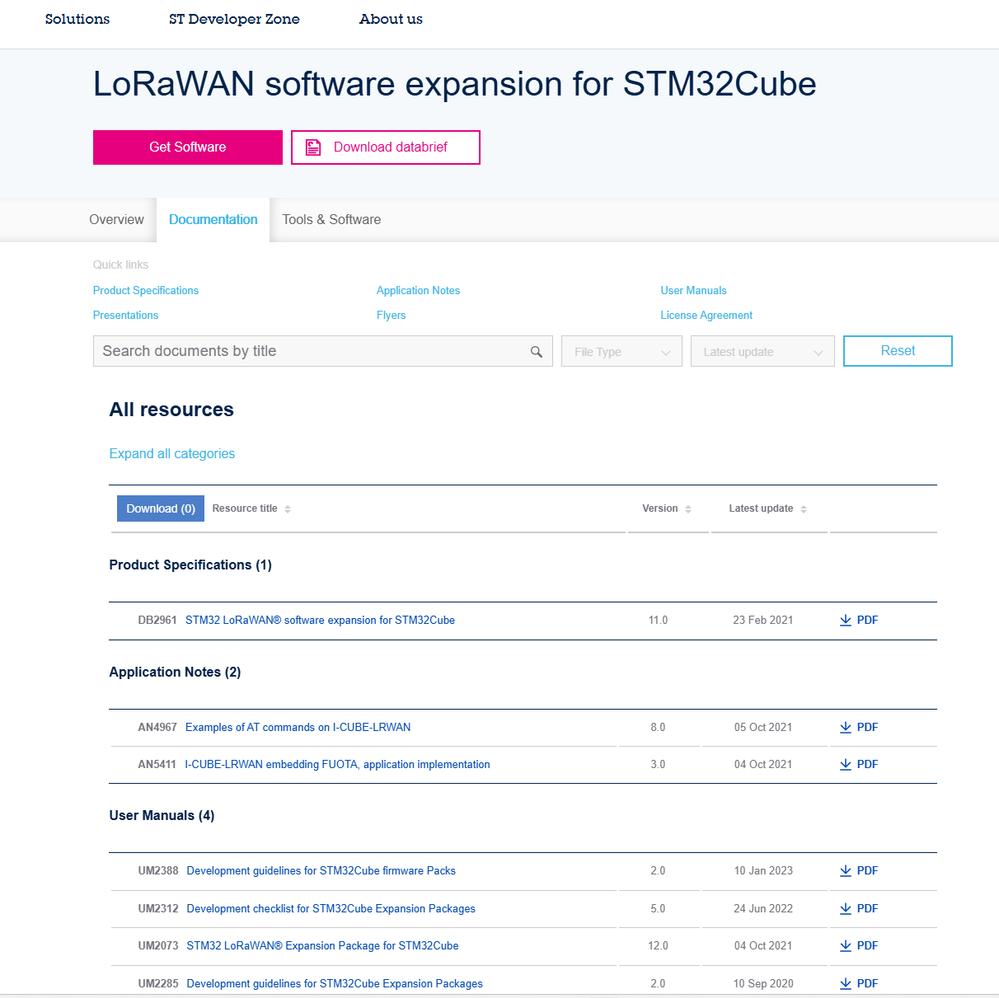Open Examples of AT commands document

298,727
